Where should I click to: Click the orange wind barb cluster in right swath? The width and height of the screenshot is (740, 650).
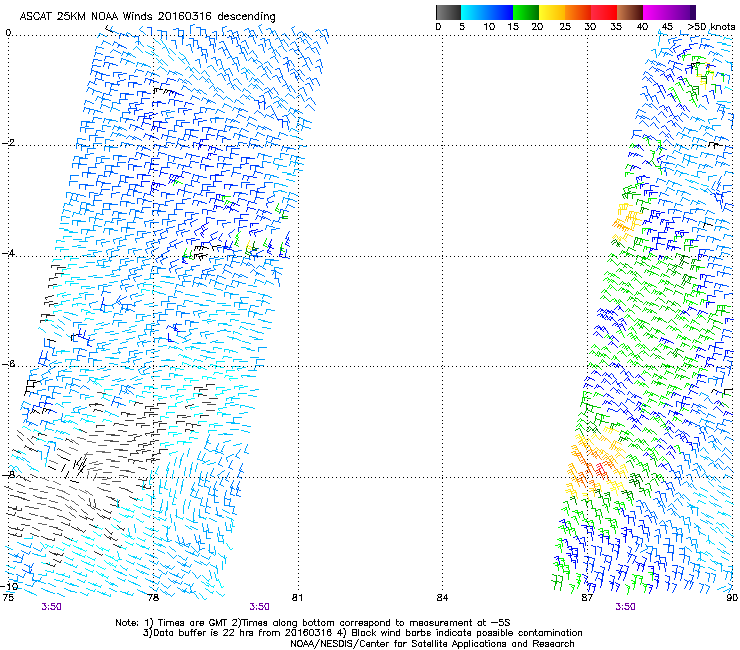590,462
